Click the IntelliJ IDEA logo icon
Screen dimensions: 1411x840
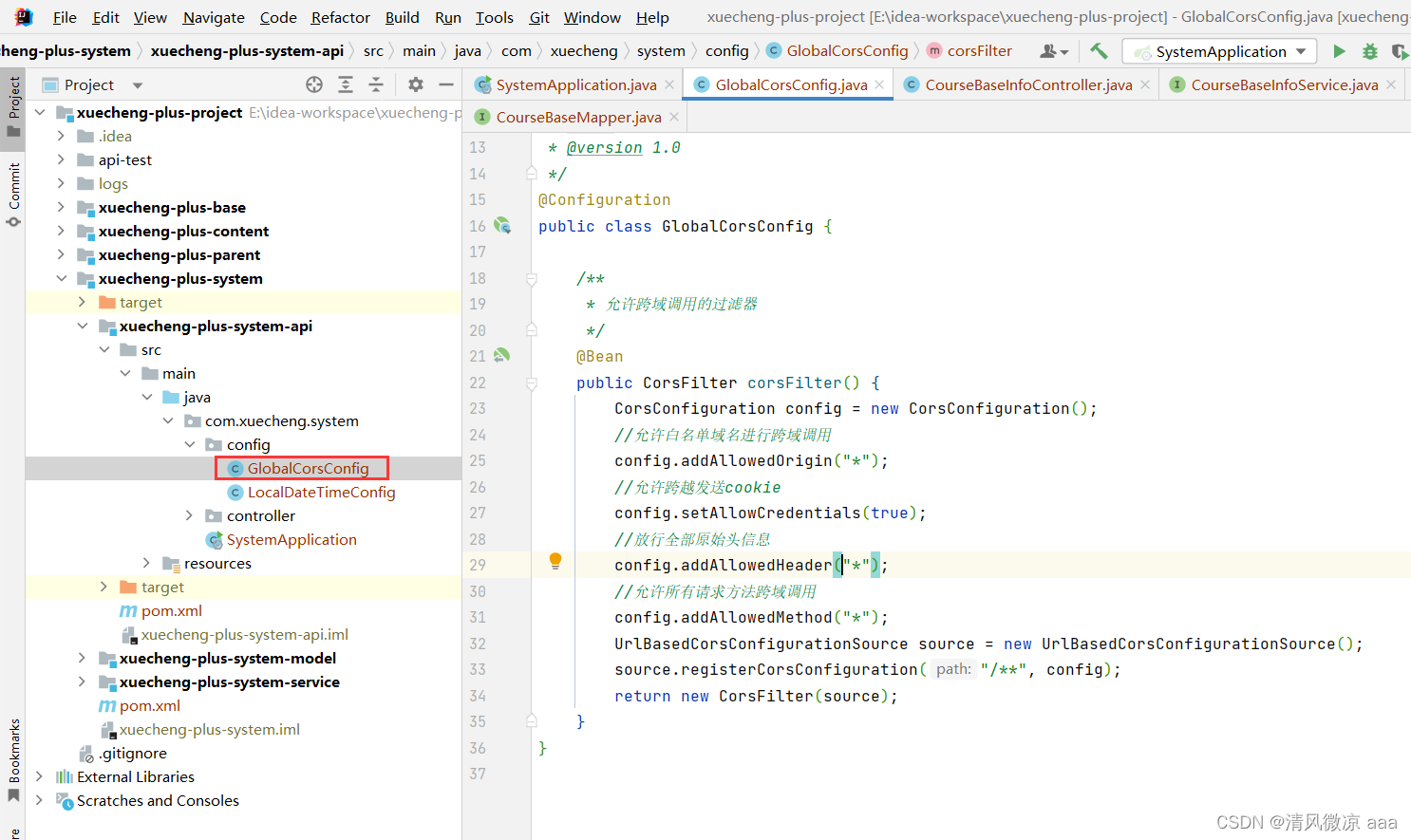(24, 17)
